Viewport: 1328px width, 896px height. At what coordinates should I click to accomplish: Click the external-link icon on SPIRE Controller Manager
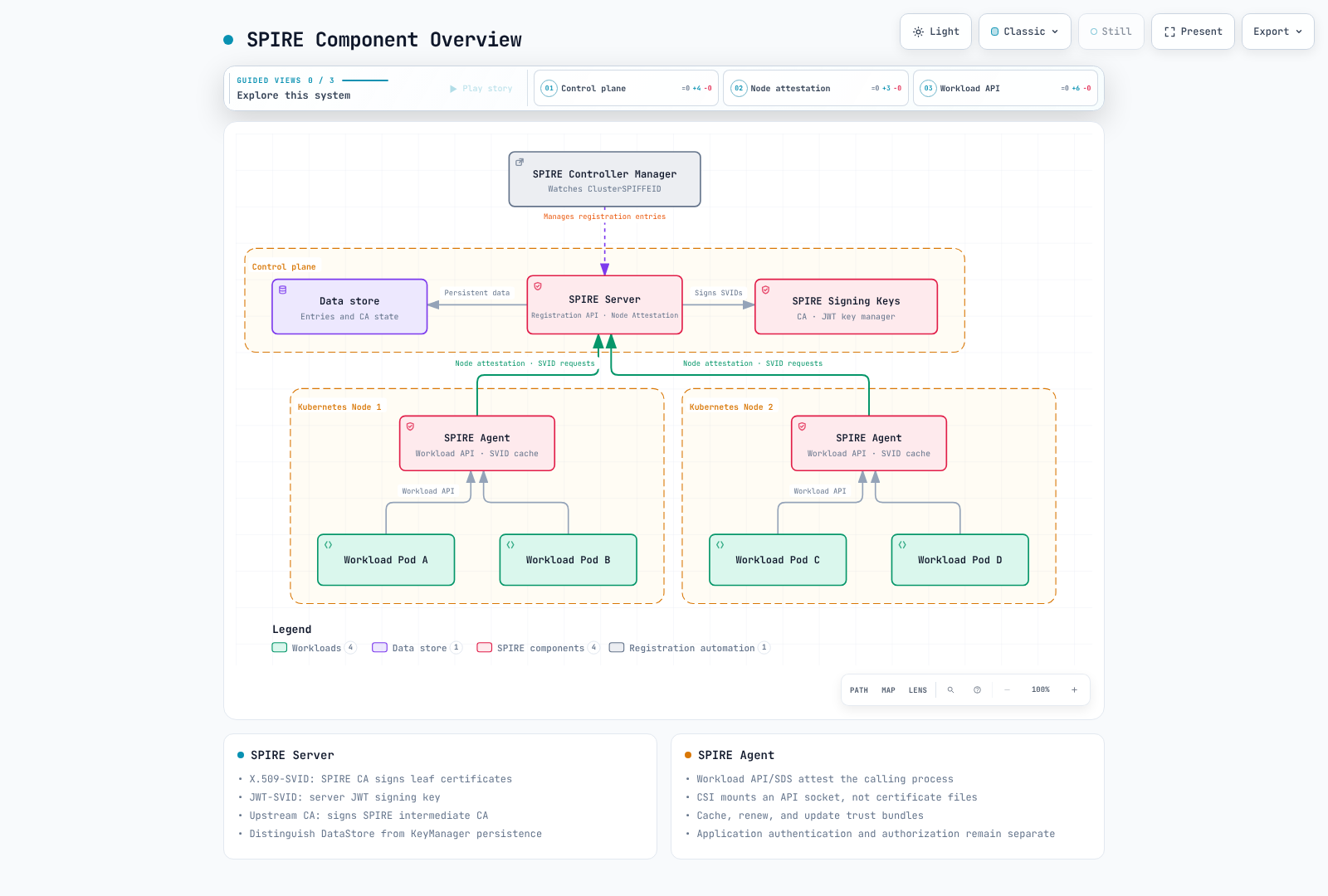coord(520,162)
